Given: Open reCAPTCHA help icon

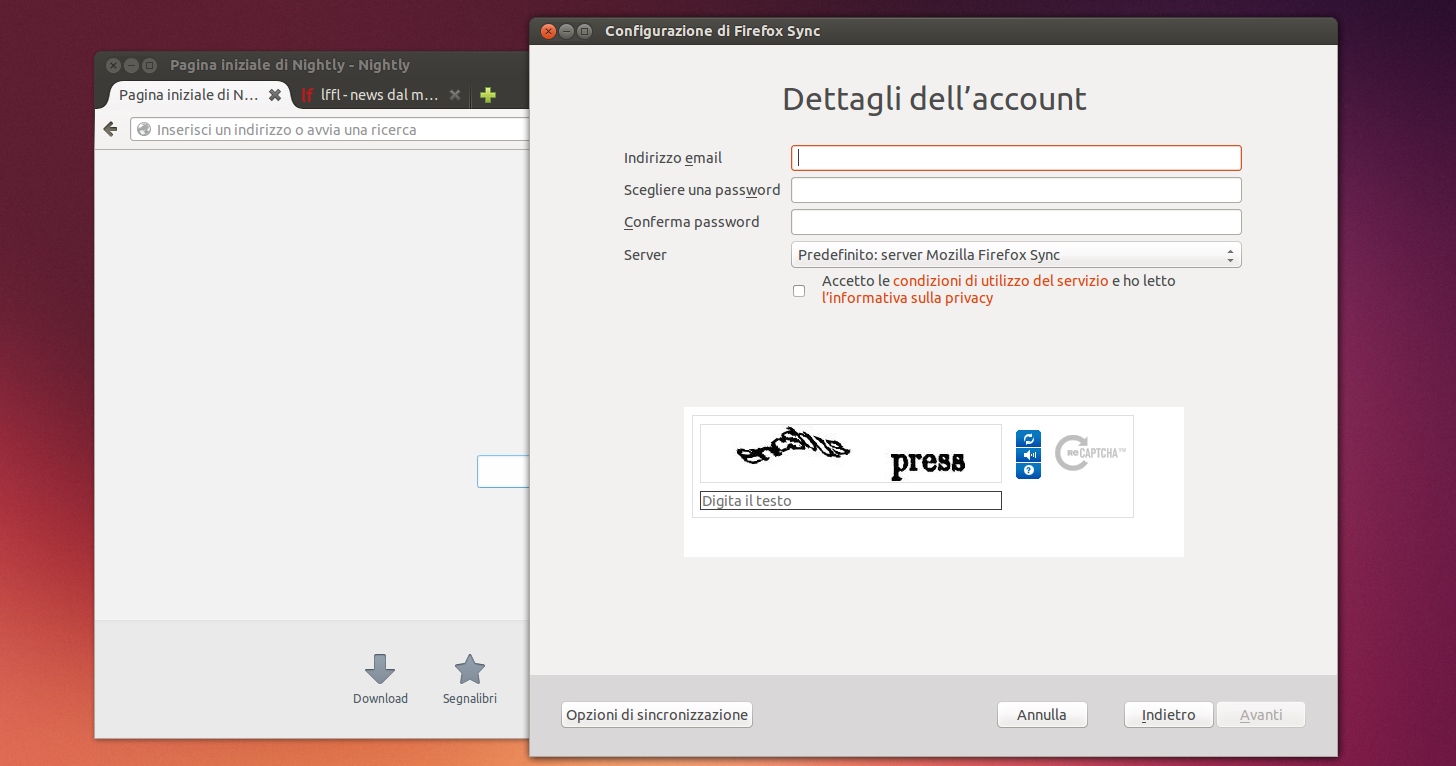Looking at the screenshot, I should (x=1028, y=471).
